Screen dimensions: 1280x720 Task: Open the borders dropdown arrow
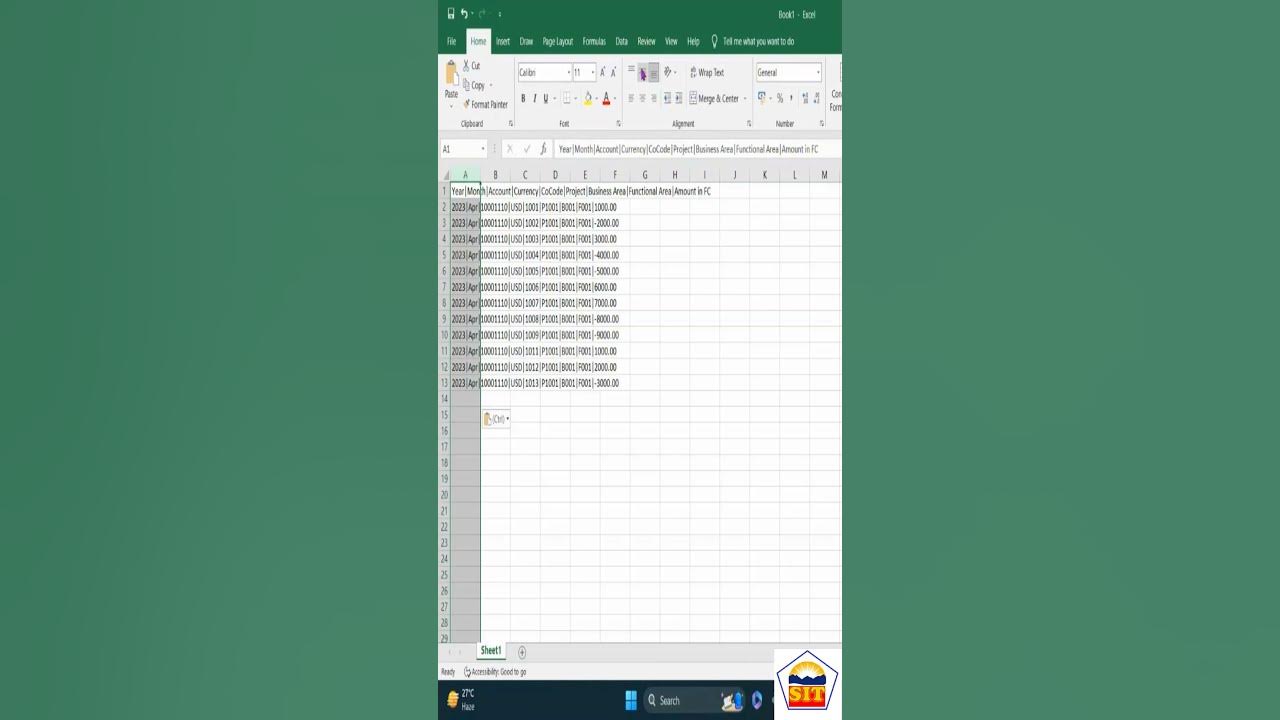575,98
